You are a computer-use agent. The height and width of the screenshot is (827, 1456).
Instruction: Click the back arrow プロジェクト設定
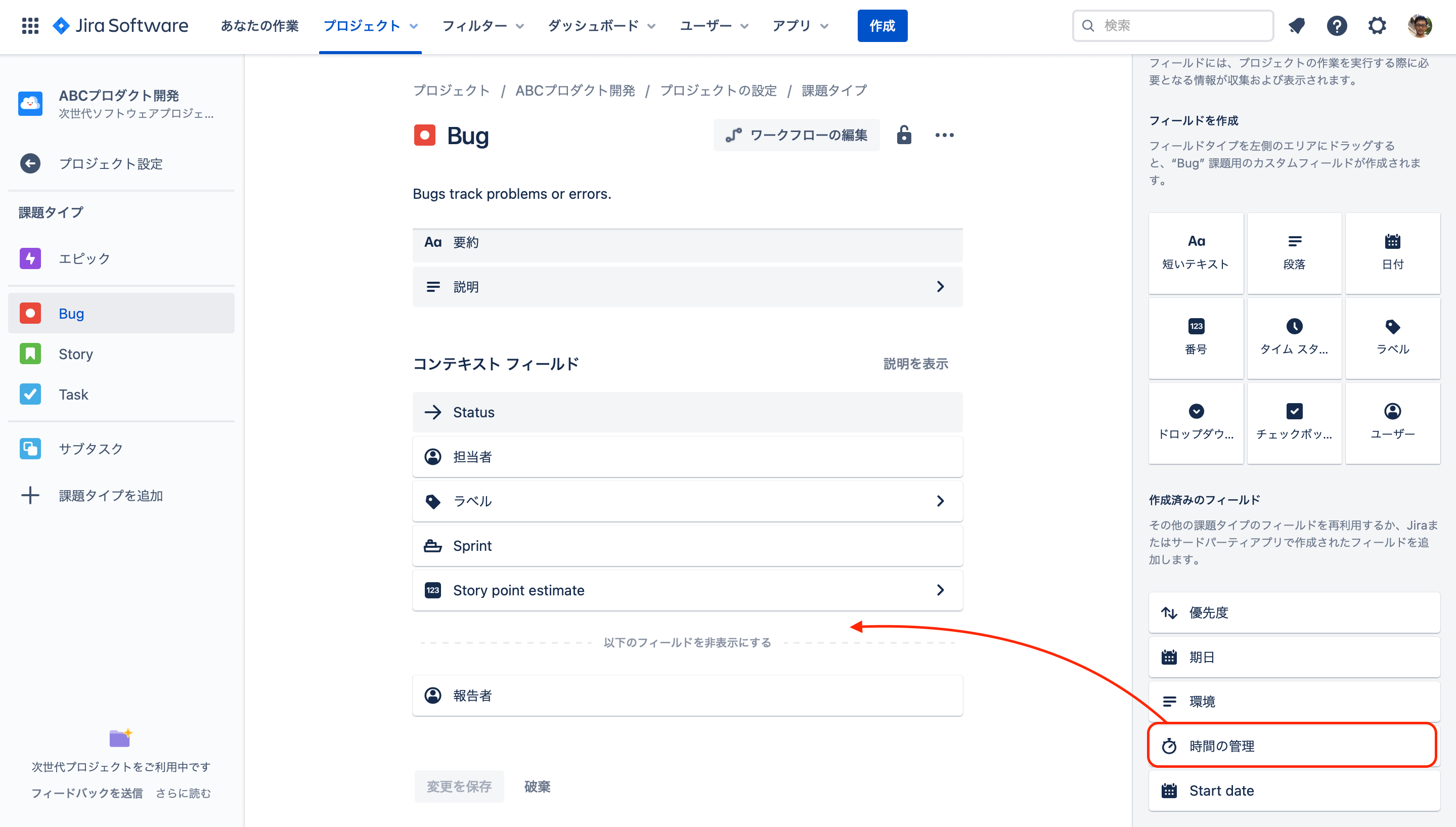click(31, 163)
